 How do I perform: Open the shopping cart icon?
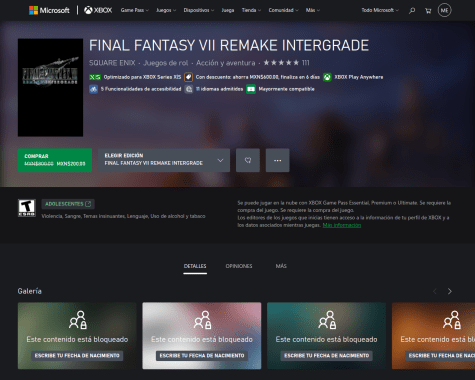click(x=428, y=11)
